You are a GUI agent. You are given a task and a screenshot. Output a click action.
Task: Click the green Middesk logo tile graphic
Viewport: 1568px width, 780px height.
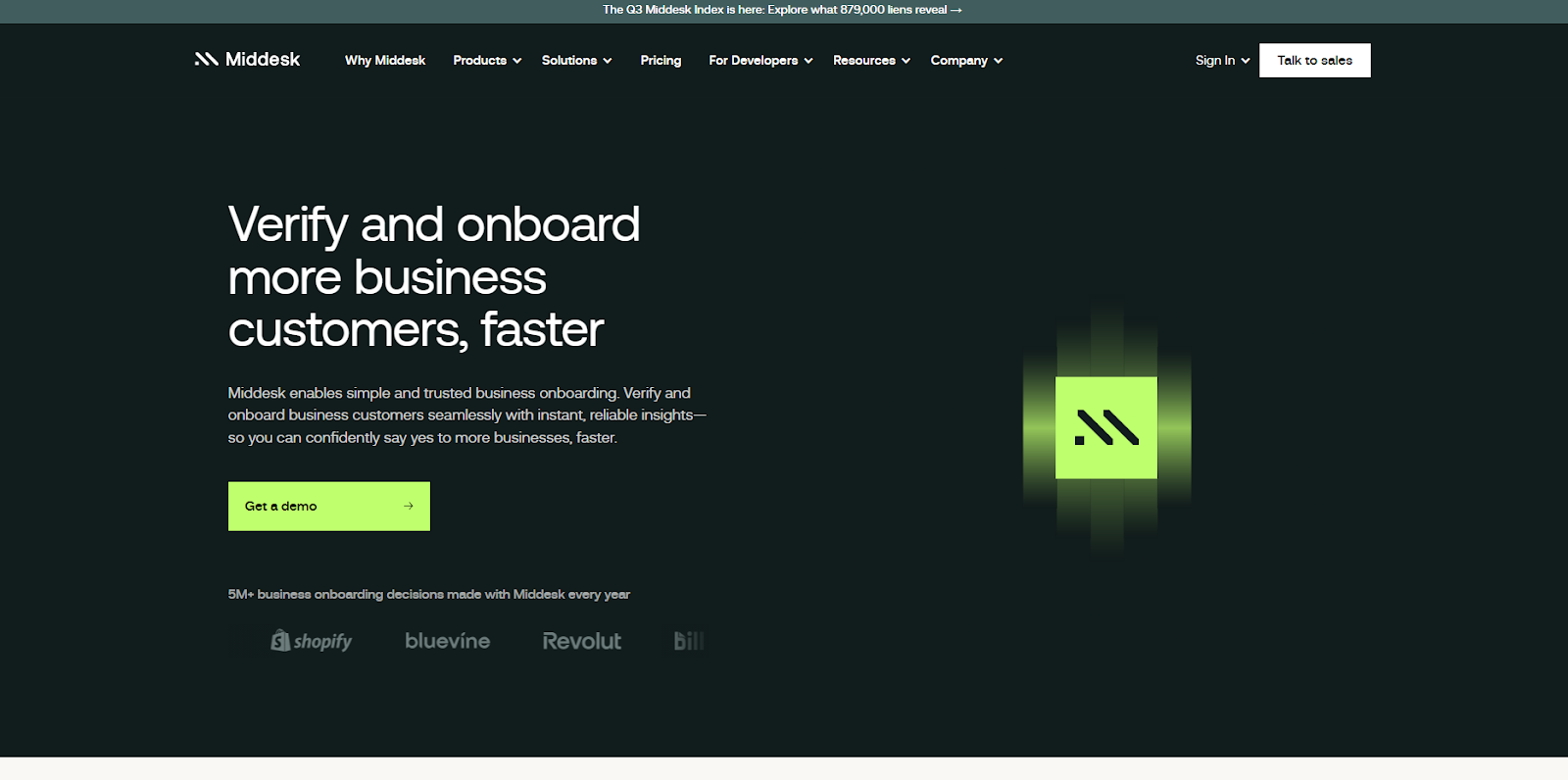tap(1106, 427)
